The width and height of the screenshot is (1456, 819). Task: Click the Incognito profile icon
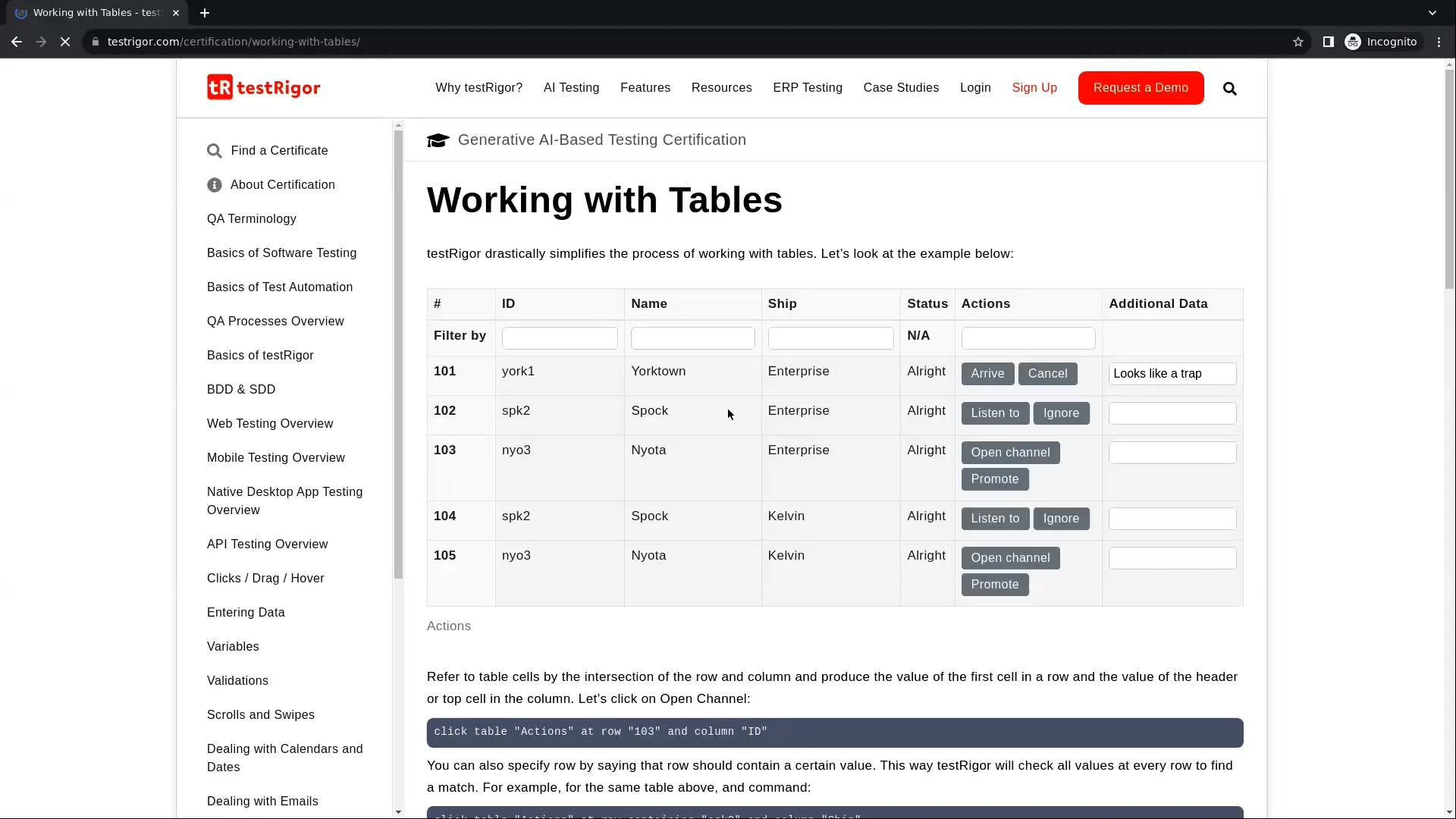point(1353,42)
